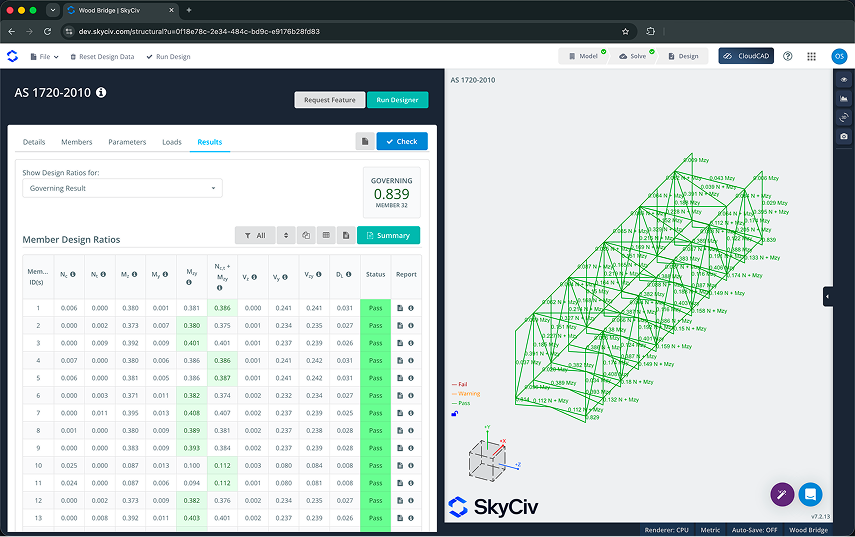Open the purple magic wand assistant button
855x537 pixels.
782,494
